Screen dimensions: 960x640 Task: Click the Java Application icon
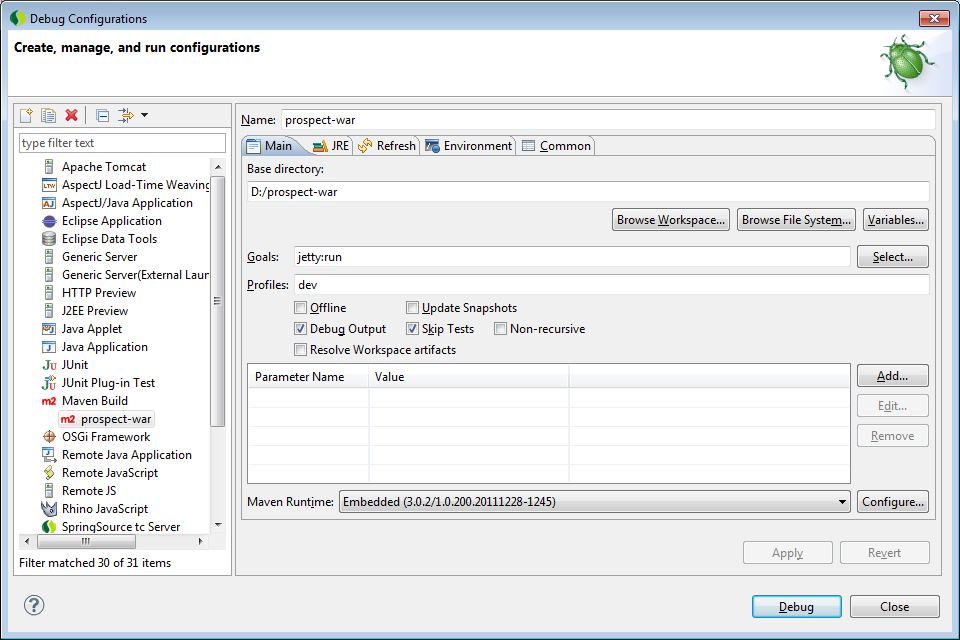49,347
